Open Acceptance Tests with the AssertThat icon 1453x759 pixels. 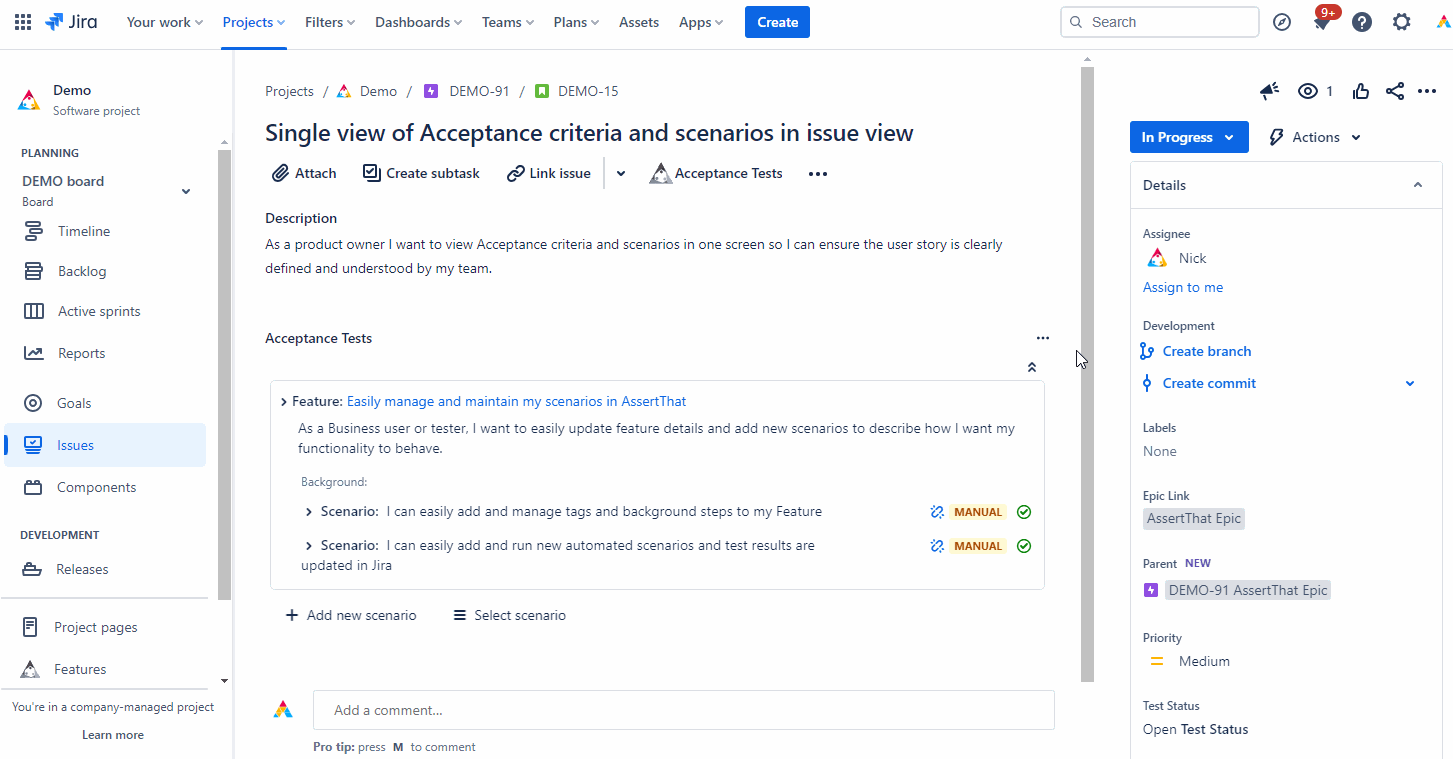pos(660,172)
